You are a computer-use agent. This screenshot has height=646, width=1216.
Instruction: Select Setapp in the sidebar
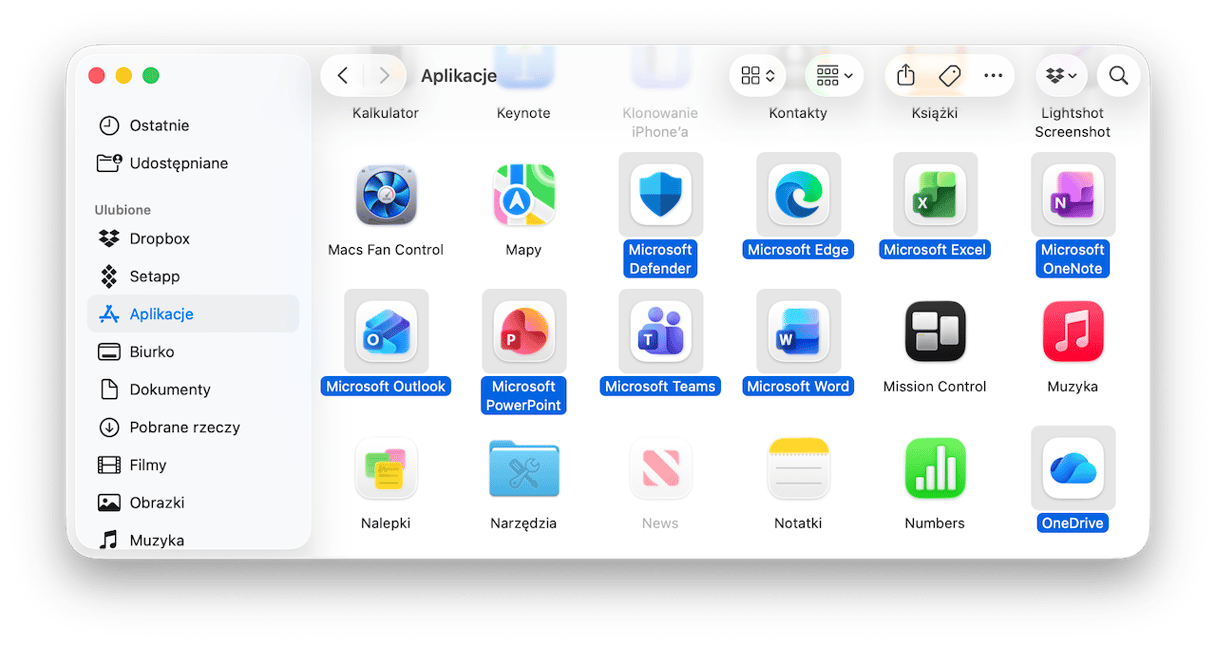pos(193,277)
